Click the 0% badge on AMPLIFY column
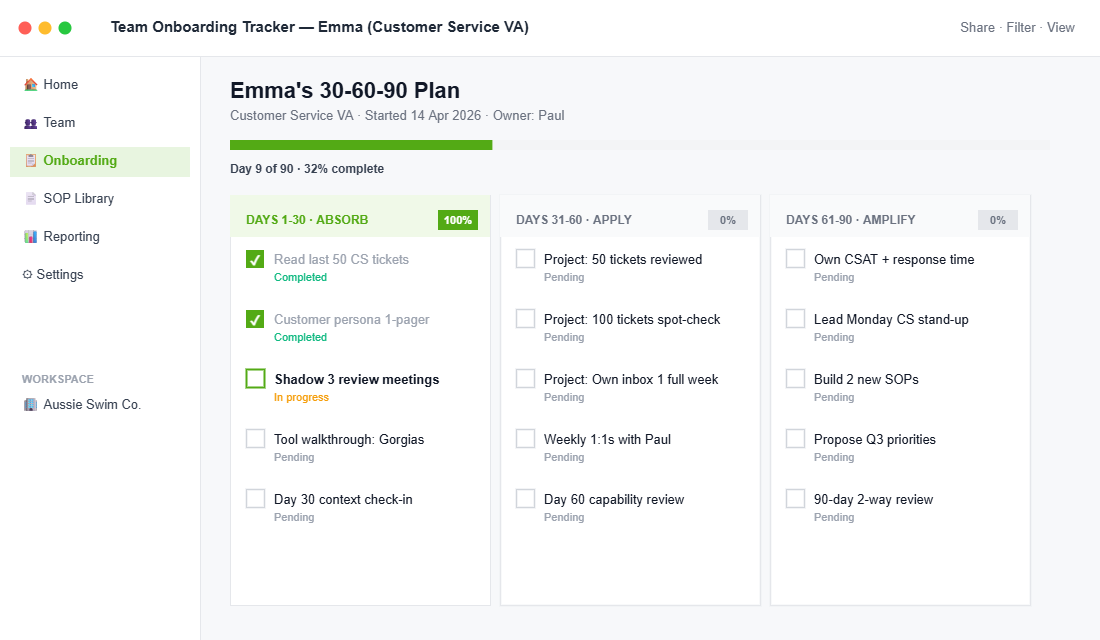This screenshot has width=1100, height=640. (x=997, y=219)
